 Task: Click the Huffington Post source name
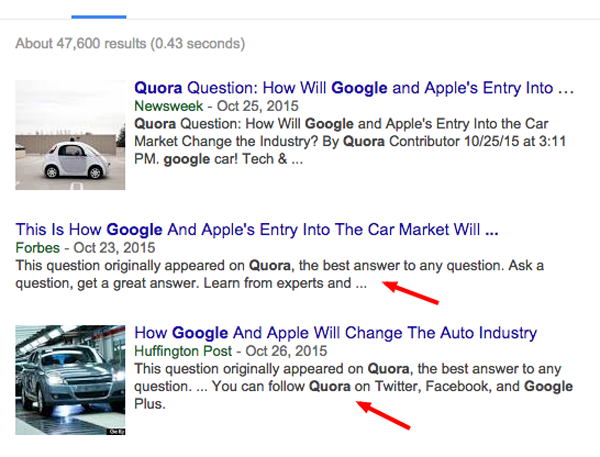(183, 350)
